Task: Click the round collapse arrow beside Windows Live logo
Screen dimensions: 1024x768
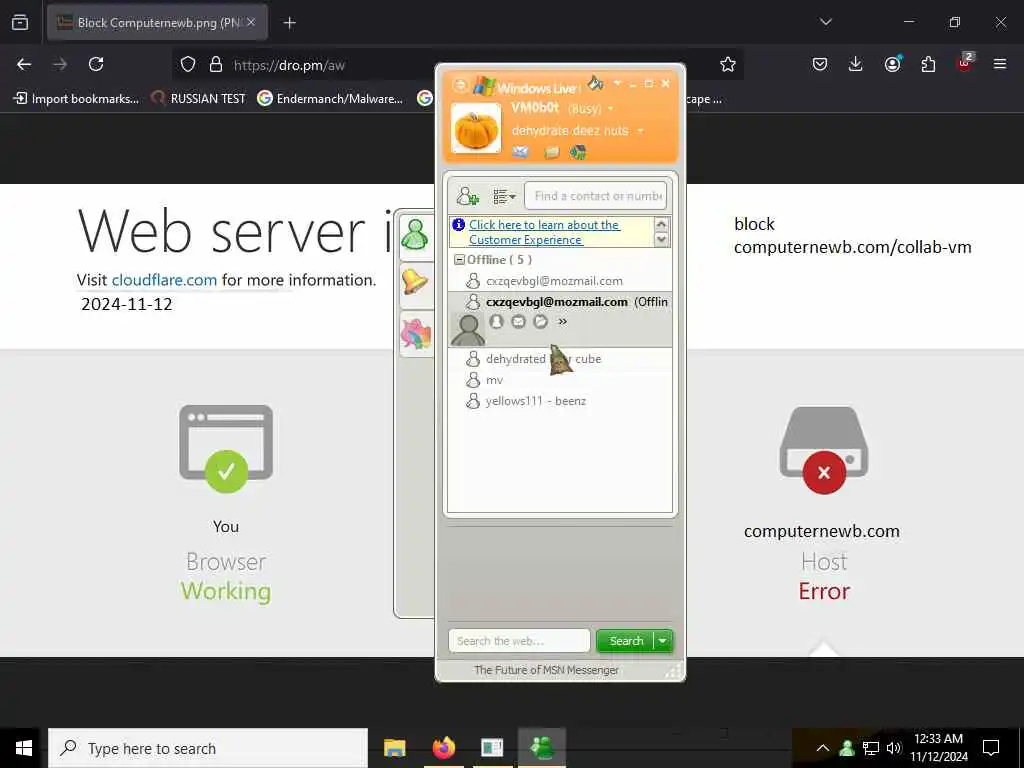Action: point(460,86)
